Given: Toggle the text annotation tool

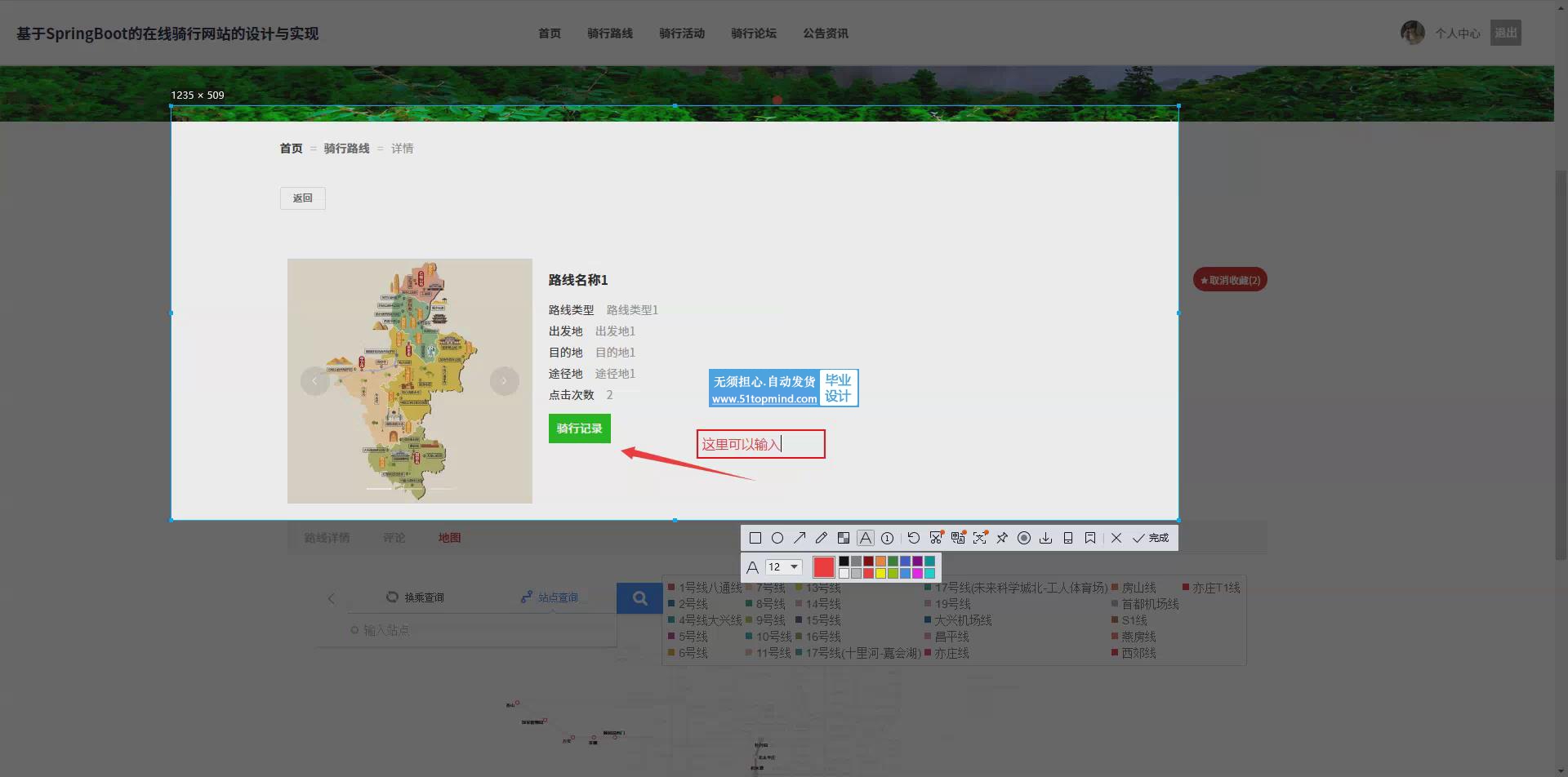Looking at the screenshot, I should 866,538.
